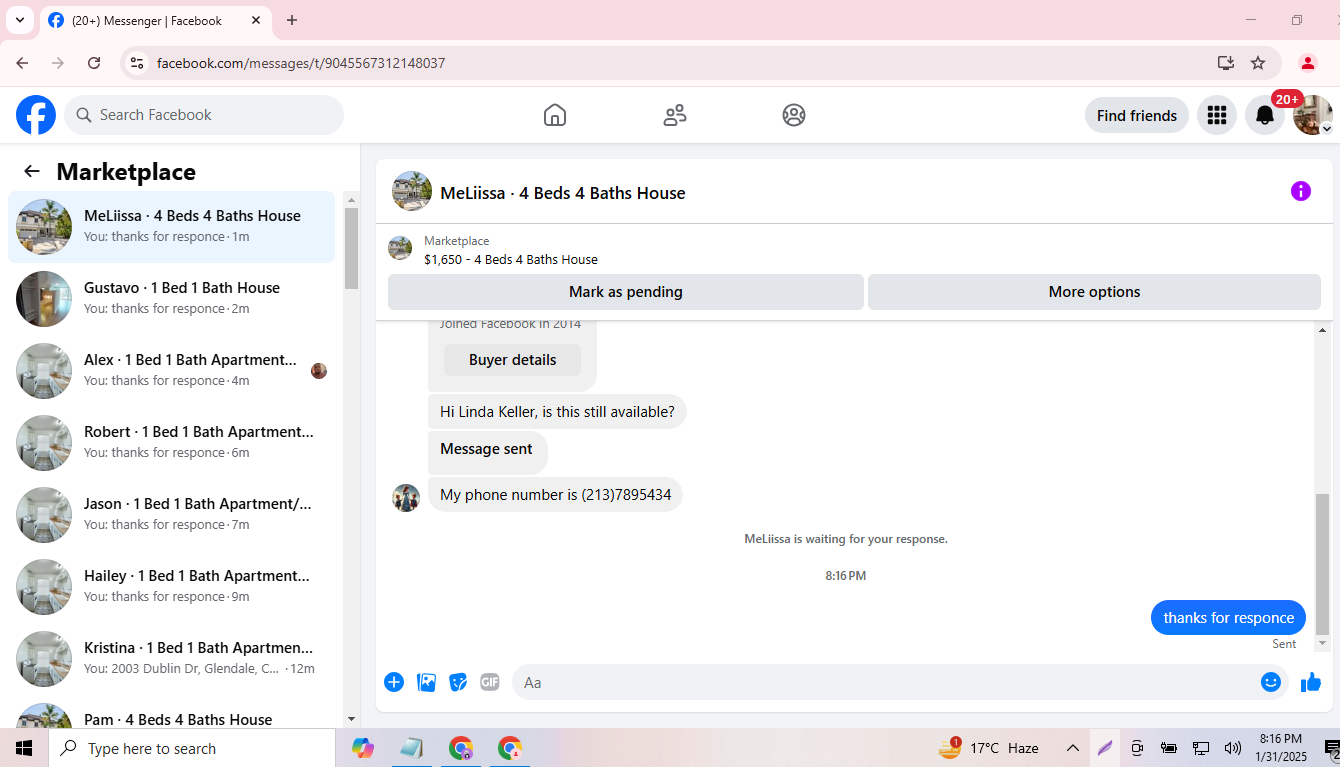The image size is (1340, 767).
Task: Reload the page
Action: [x=94, y=63]
